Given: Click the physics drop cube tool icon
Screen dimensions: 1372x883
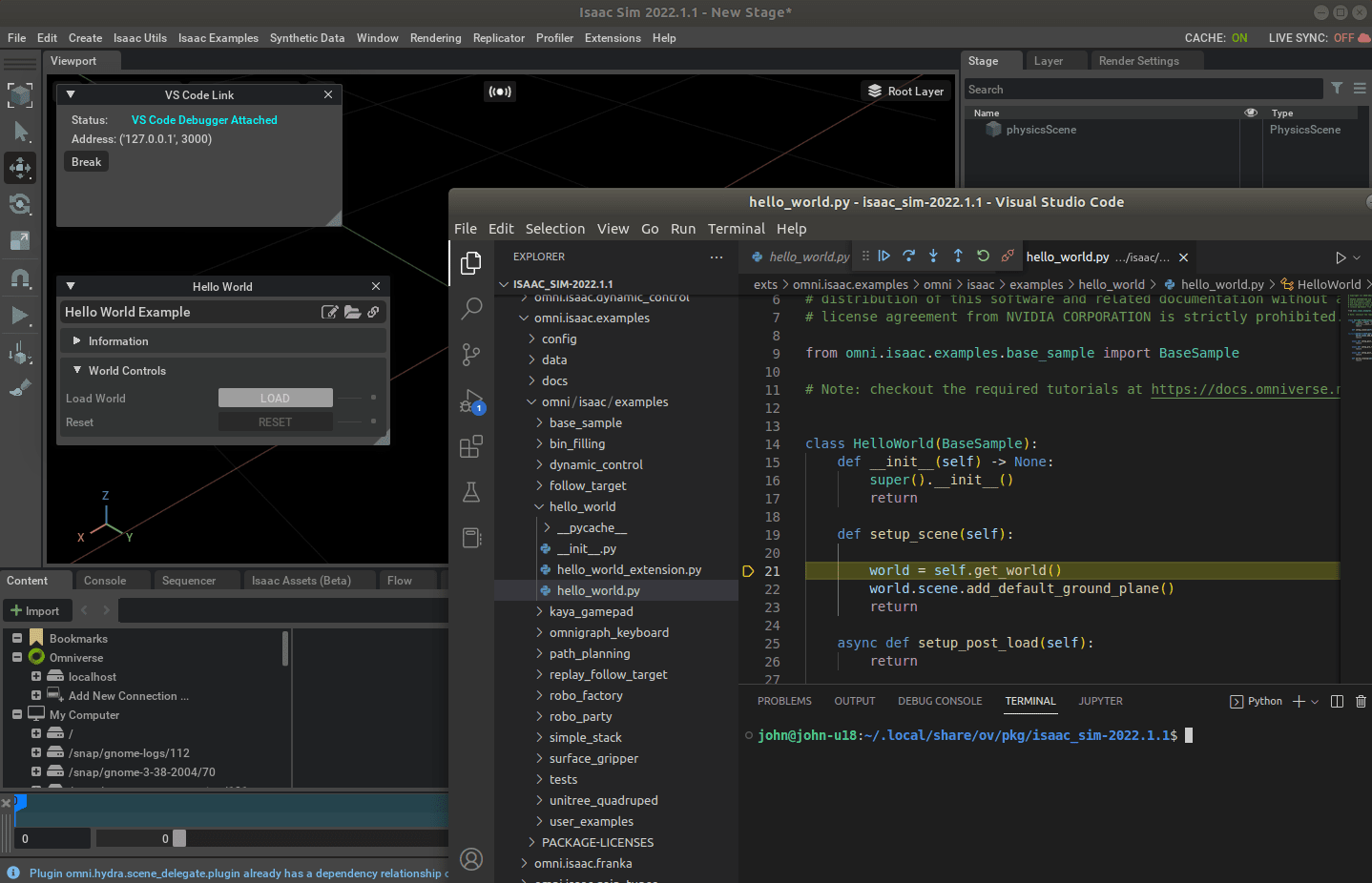Looking at the screenshot, I should 20,353.
